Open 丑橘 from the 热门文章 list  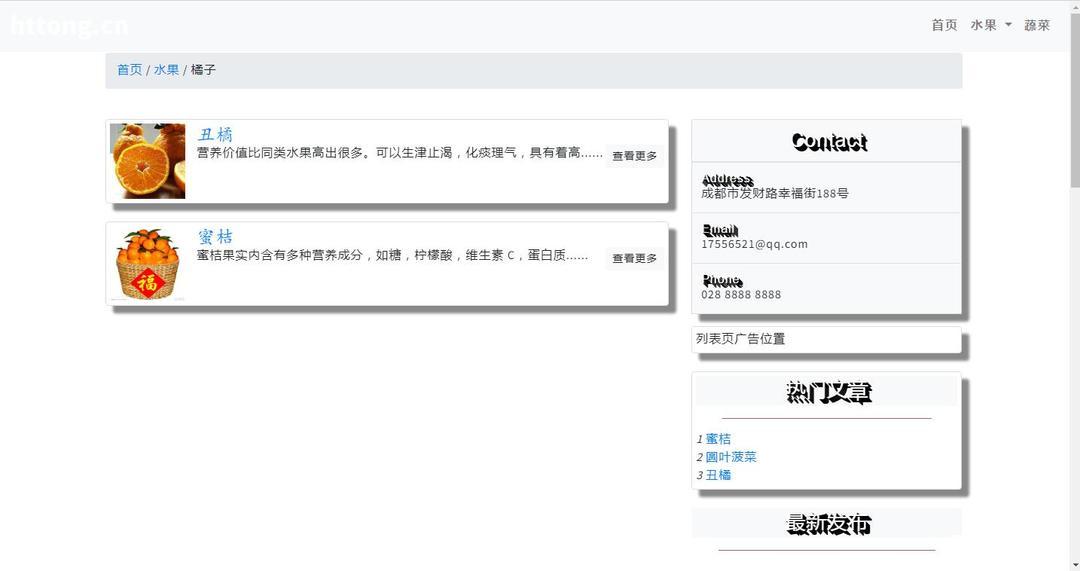pos(718,475)
